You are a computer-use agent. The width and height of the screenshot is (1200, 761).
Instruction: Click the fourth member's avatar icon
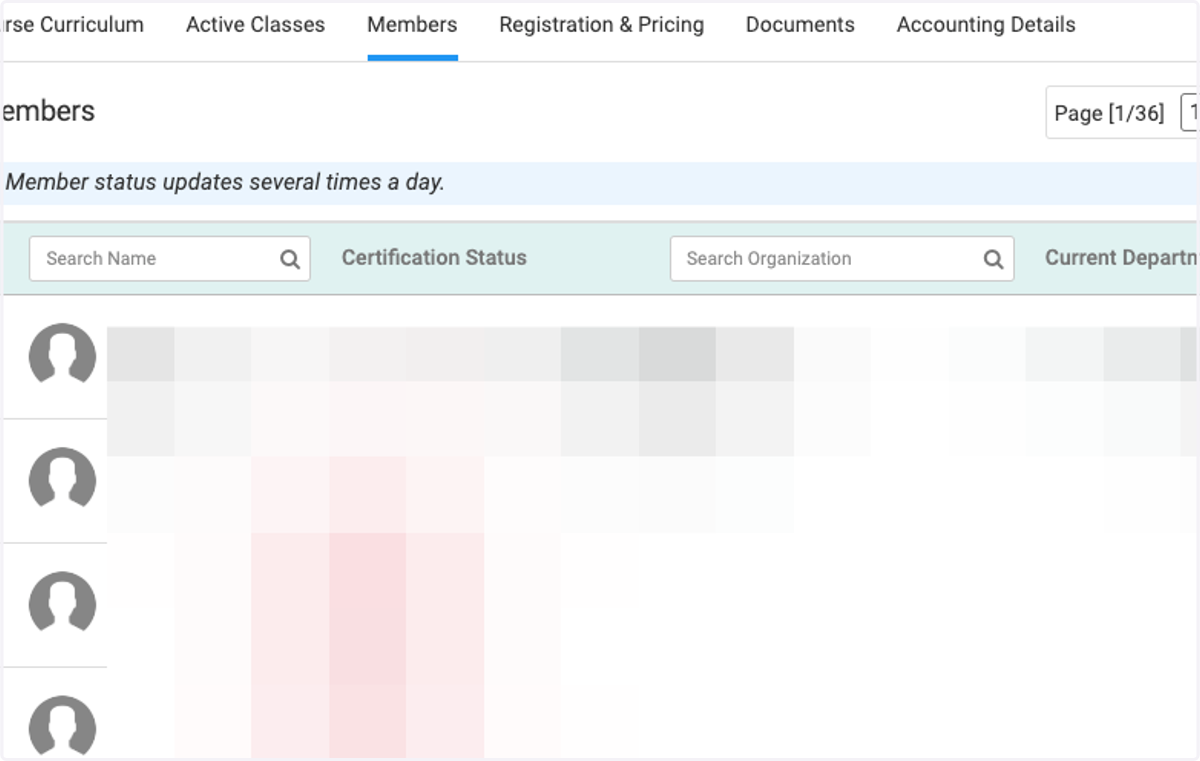point(62,725)
